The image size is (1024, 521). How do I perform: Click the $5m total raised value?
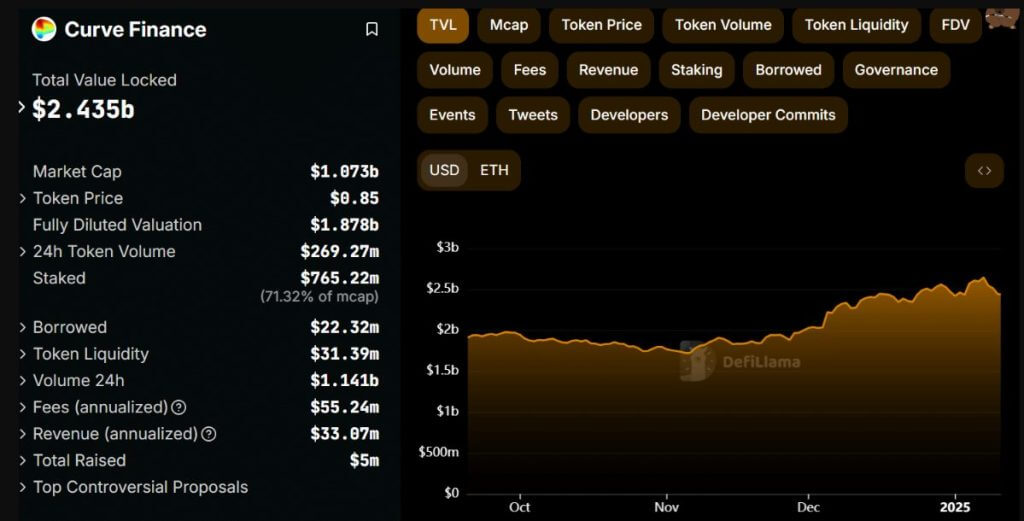click(x=364, y=460)
